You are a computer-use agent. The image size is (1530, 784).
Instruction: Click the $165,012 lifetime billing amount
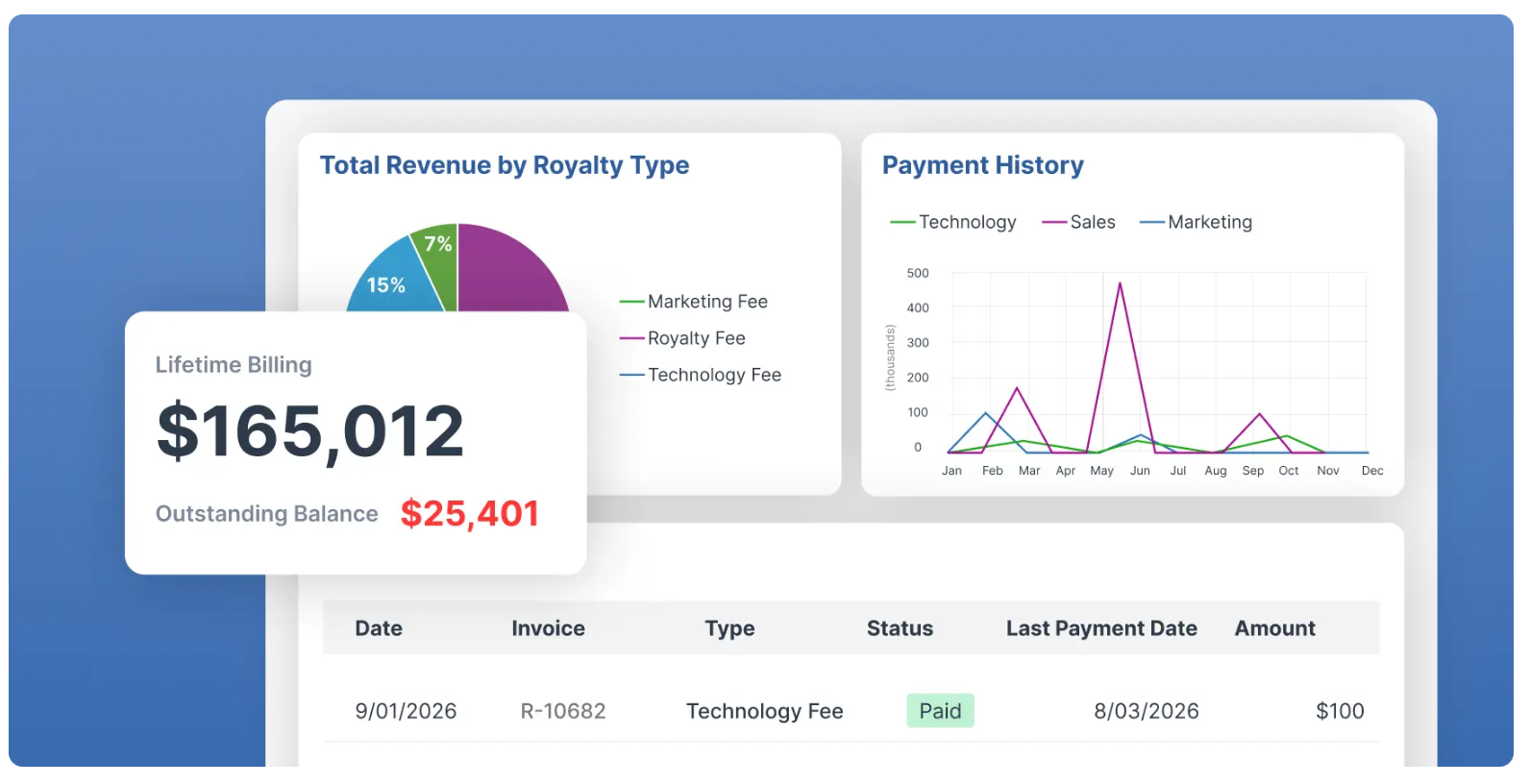310,431
